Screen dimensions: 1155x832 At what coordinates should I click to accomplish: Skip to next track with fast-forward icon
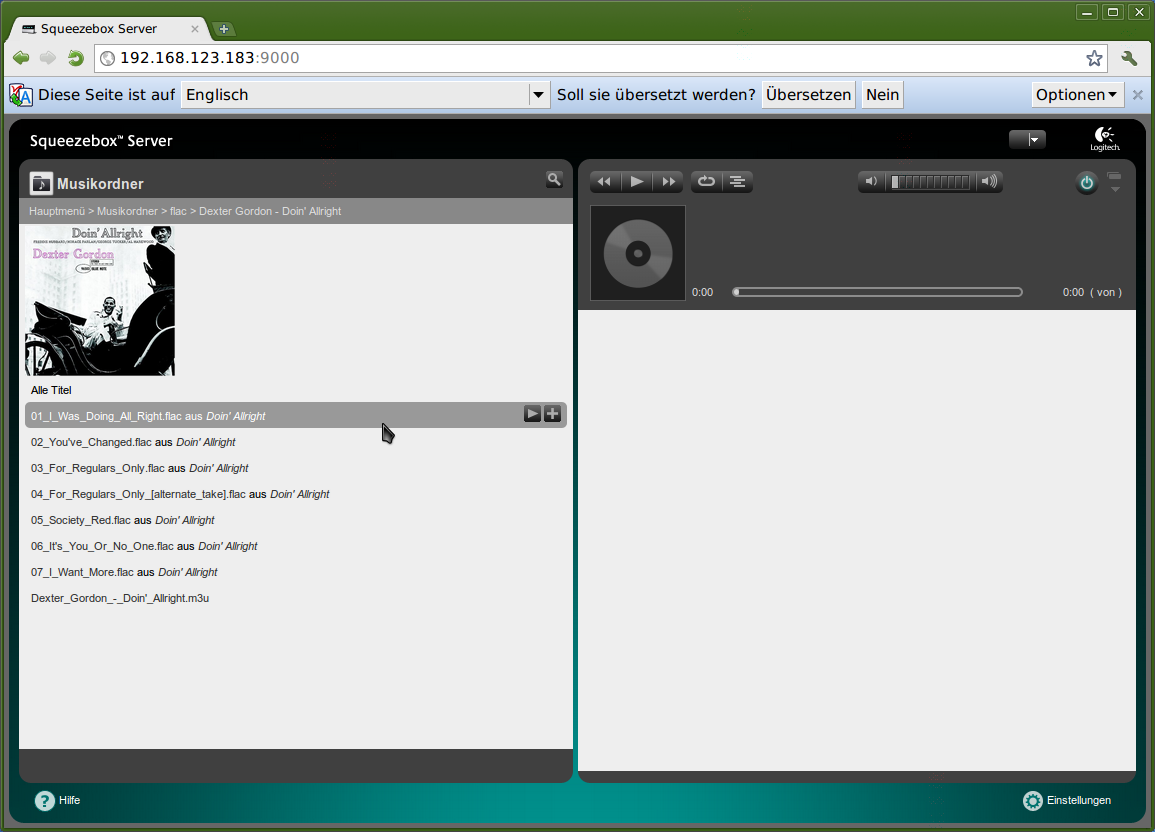point(669,181)
